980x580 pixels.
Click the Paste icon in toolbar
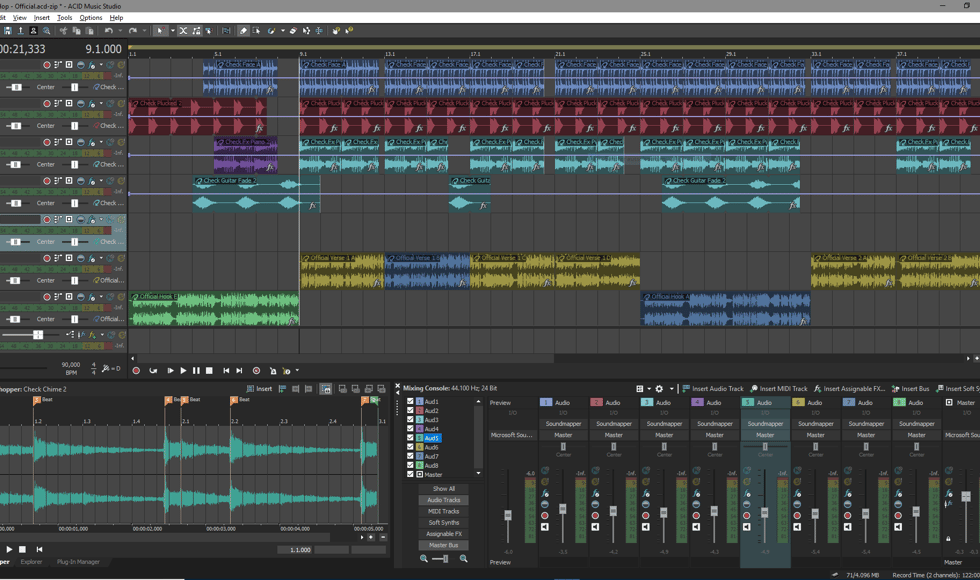coord(90,30)
